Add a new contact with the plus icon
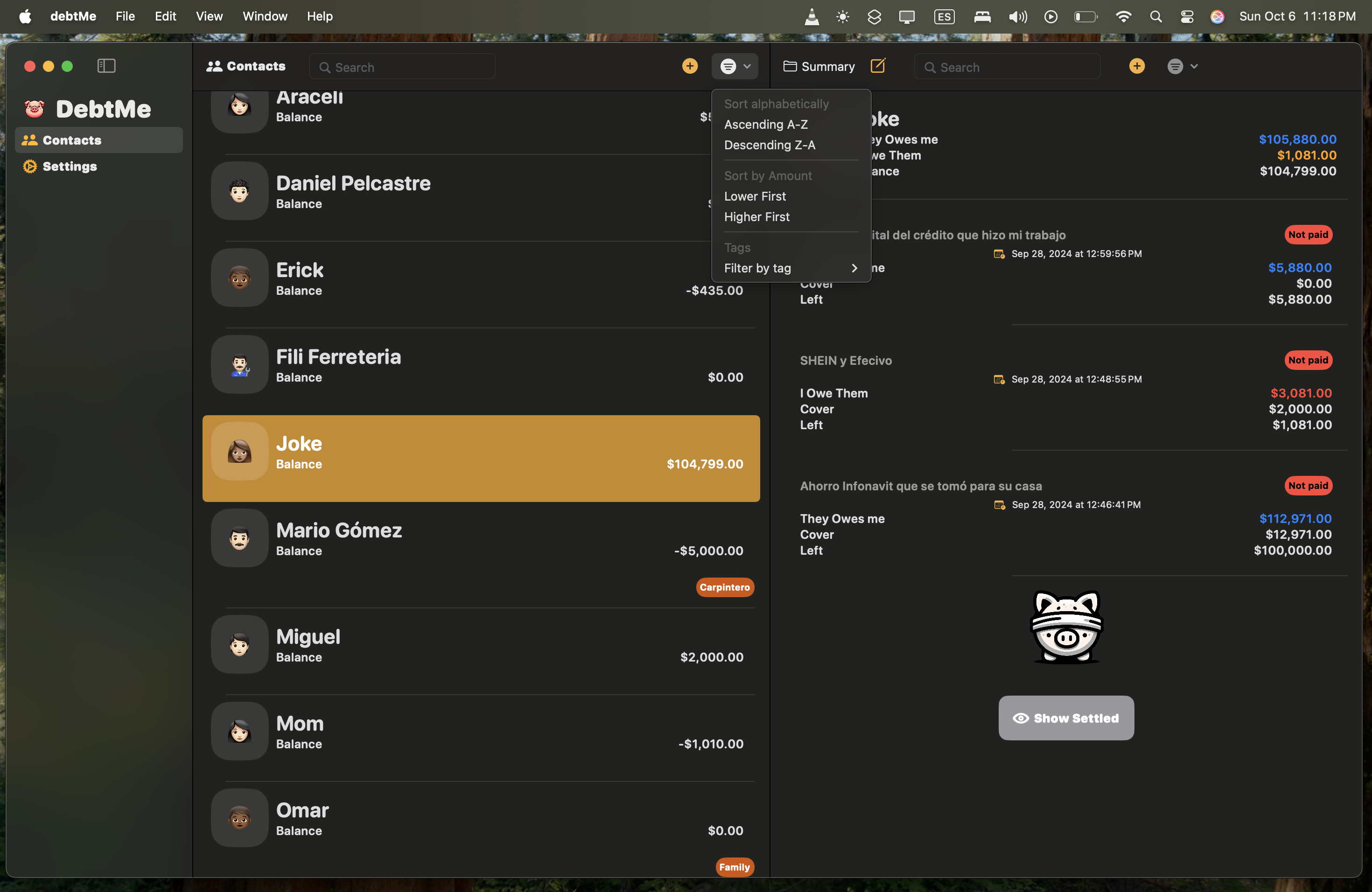The width and height of the screenshot is (1372, 892). pos(690,66)
